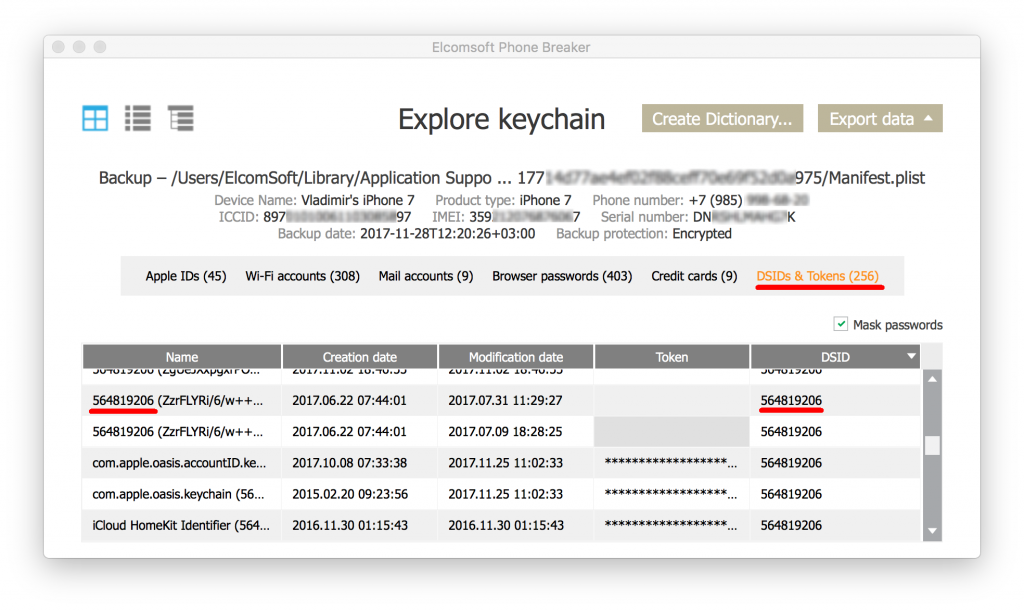Switch to the tree view icon

pyautogui.click(x=180, y=117)
